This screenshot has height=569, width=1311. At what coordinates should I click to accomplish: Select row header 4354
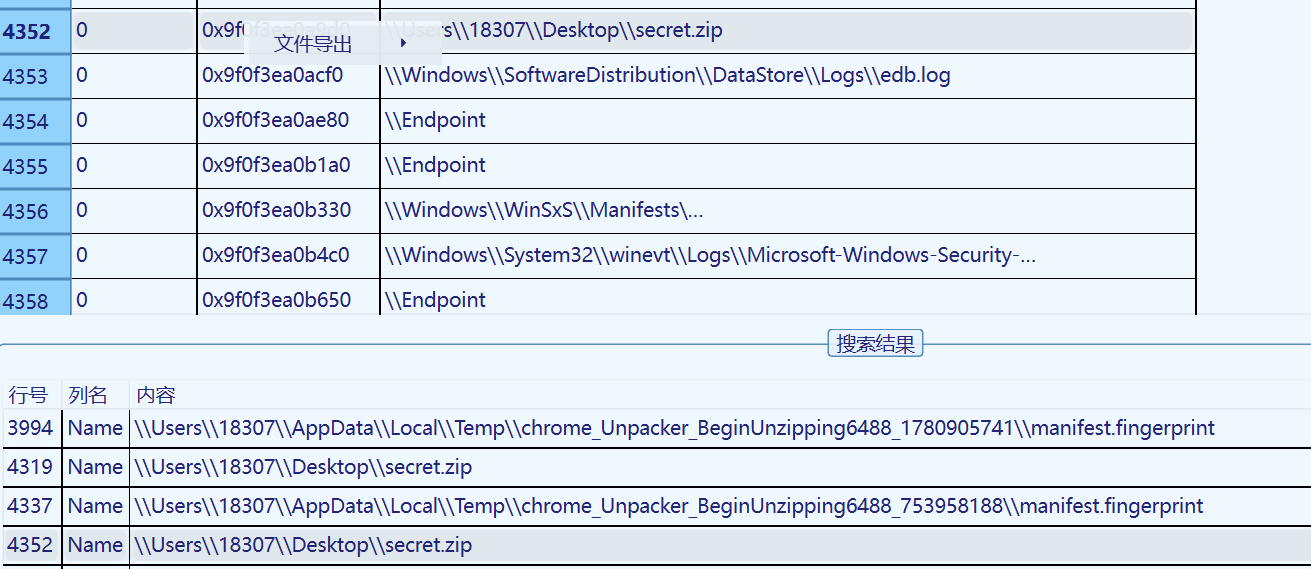click(x=35, y=121)
